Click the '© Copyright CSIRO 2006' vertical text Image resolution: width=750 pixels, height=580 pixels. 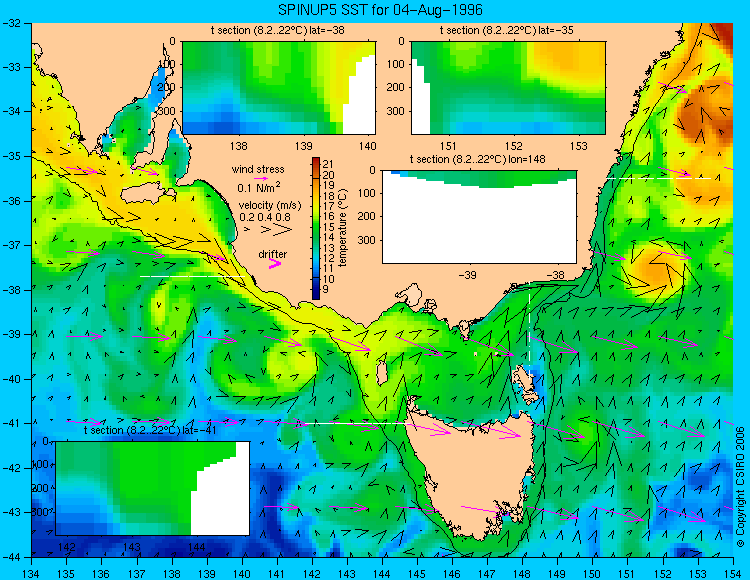click(x=740, y=487)
